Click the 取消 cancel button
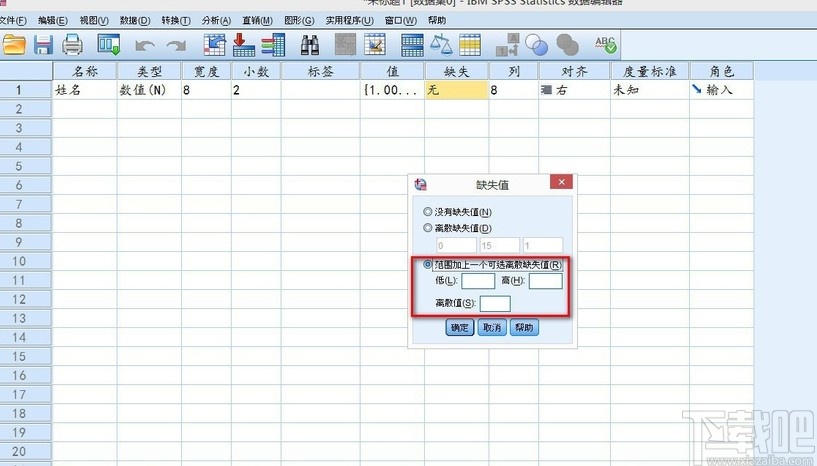The image size is (817, 466). coord(492,327)
